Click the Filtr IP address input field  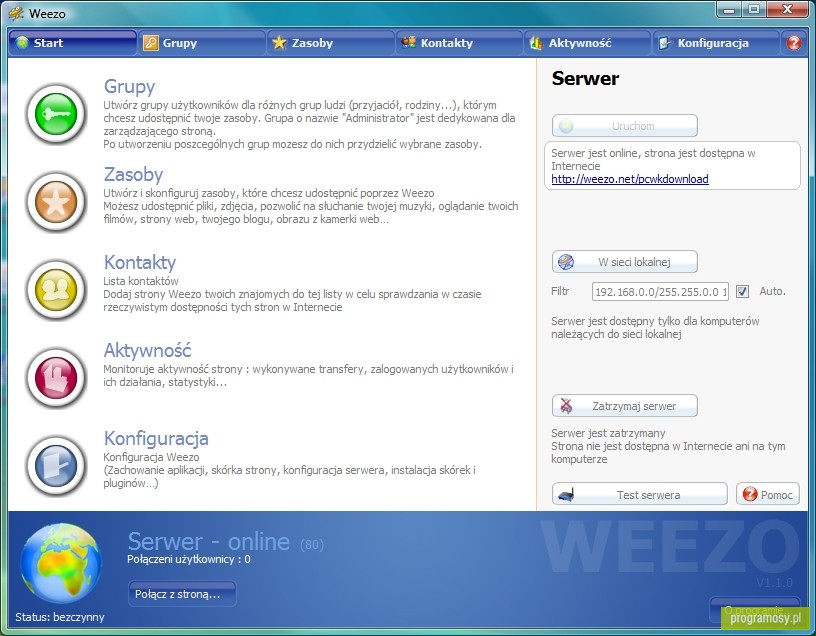660,291
